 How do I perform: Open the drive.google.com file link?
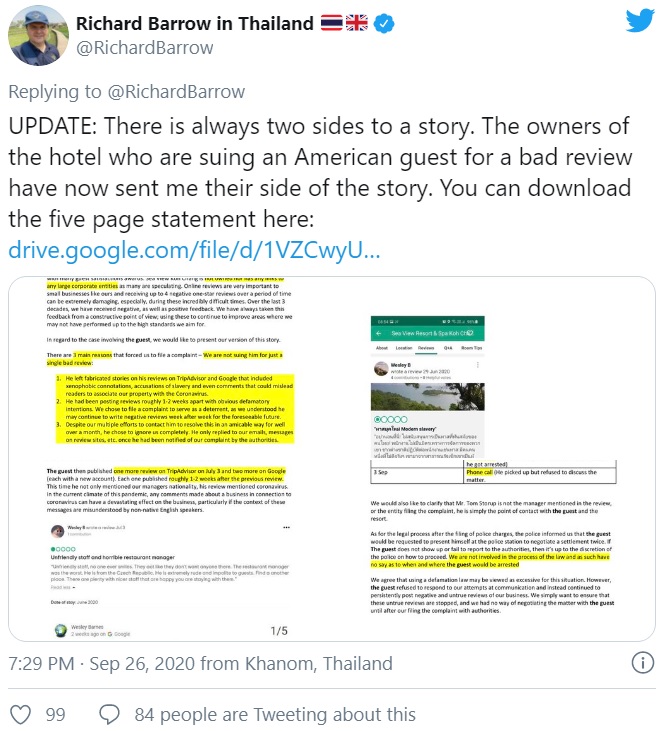pos(194,250)
